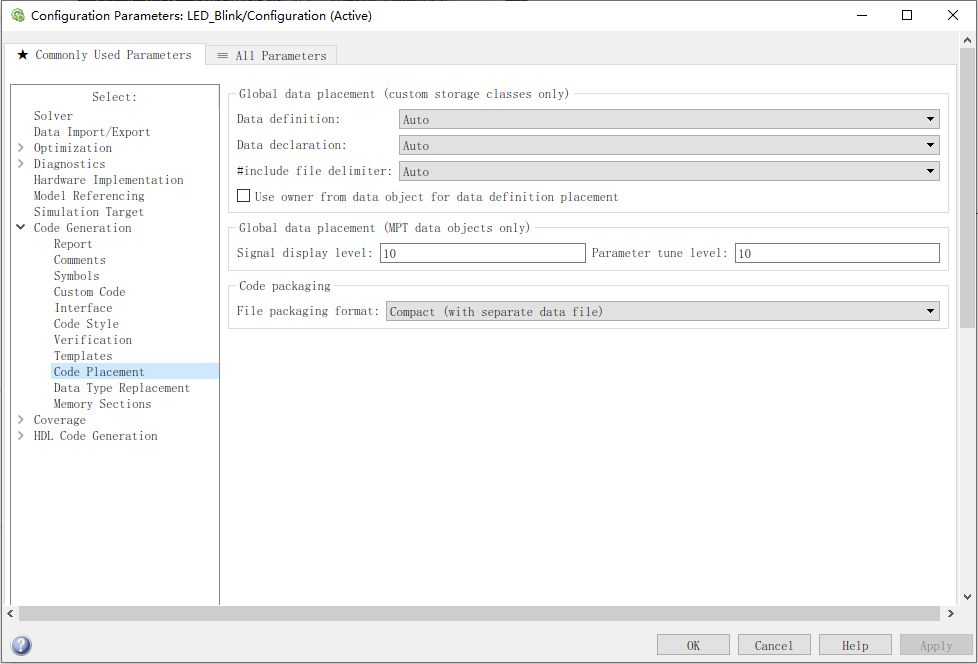978x664 pixels.
Task: Open the Interface pane
Action: (x=83, y=308)
